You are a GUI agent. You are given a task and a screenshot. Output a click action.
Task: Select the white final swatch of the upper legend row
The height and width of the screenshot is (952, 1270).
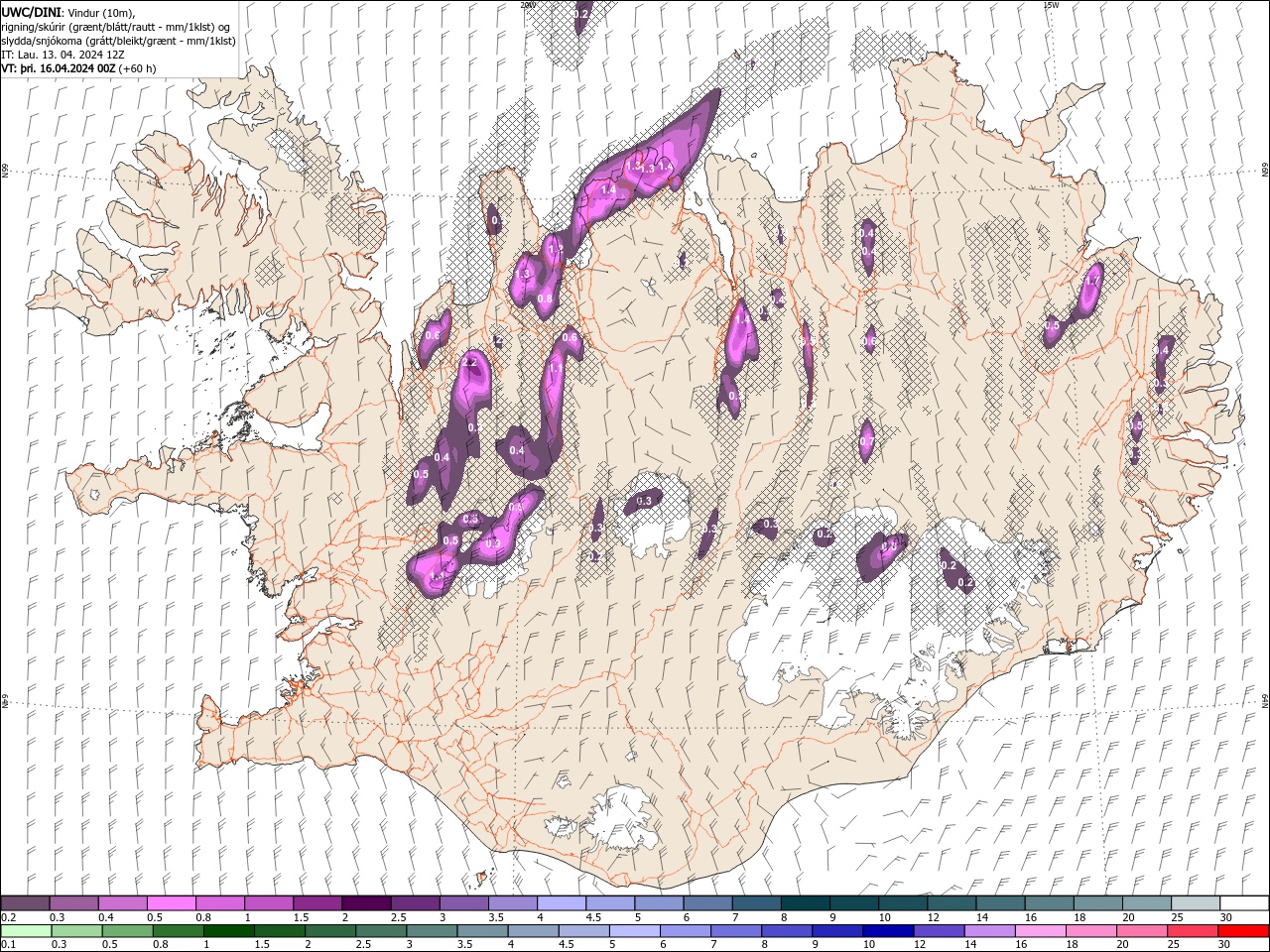(x=1244, y=903)
